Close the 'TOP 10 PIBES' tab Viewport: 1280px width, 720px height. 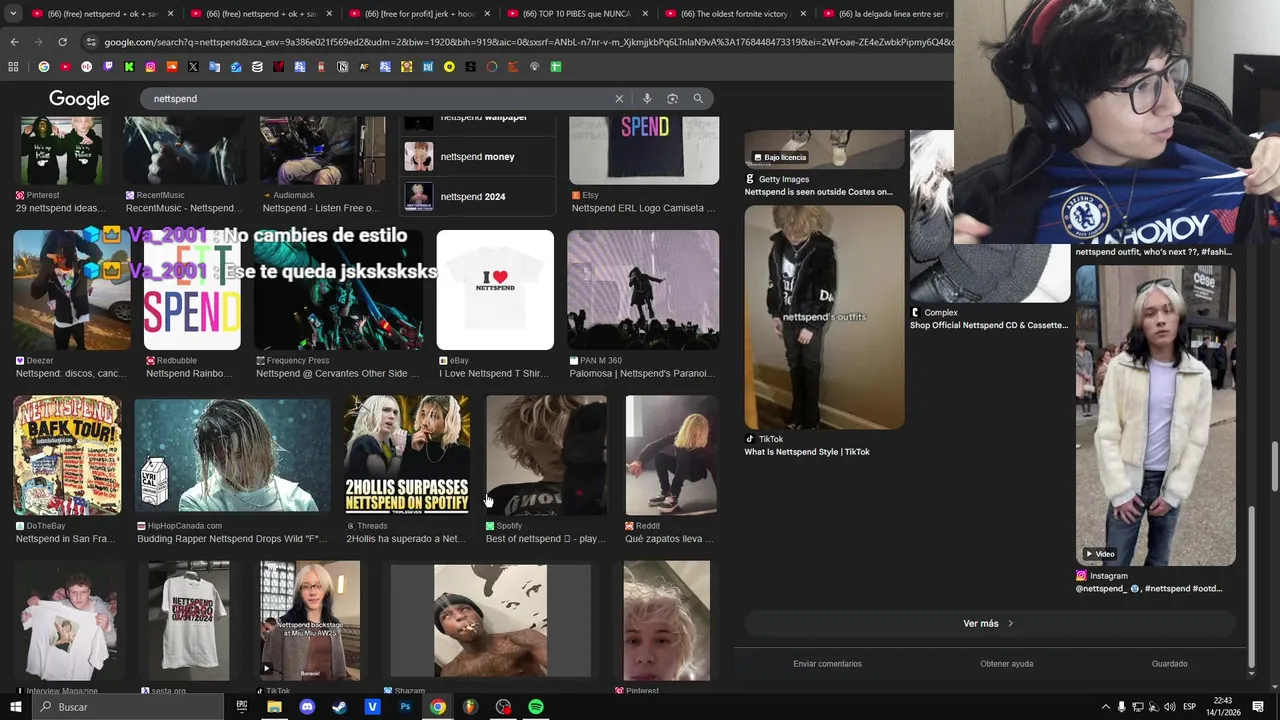point(645,14)
